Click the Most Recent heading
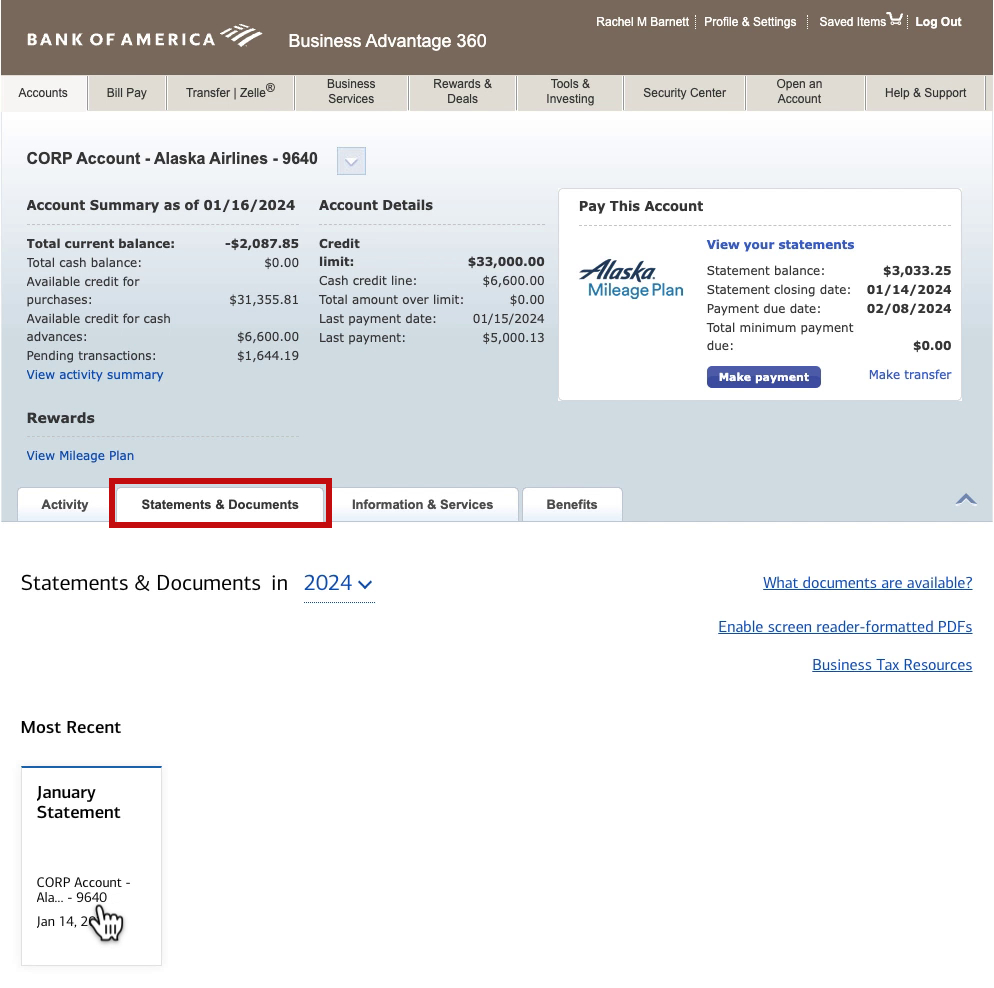 point(71,728)
